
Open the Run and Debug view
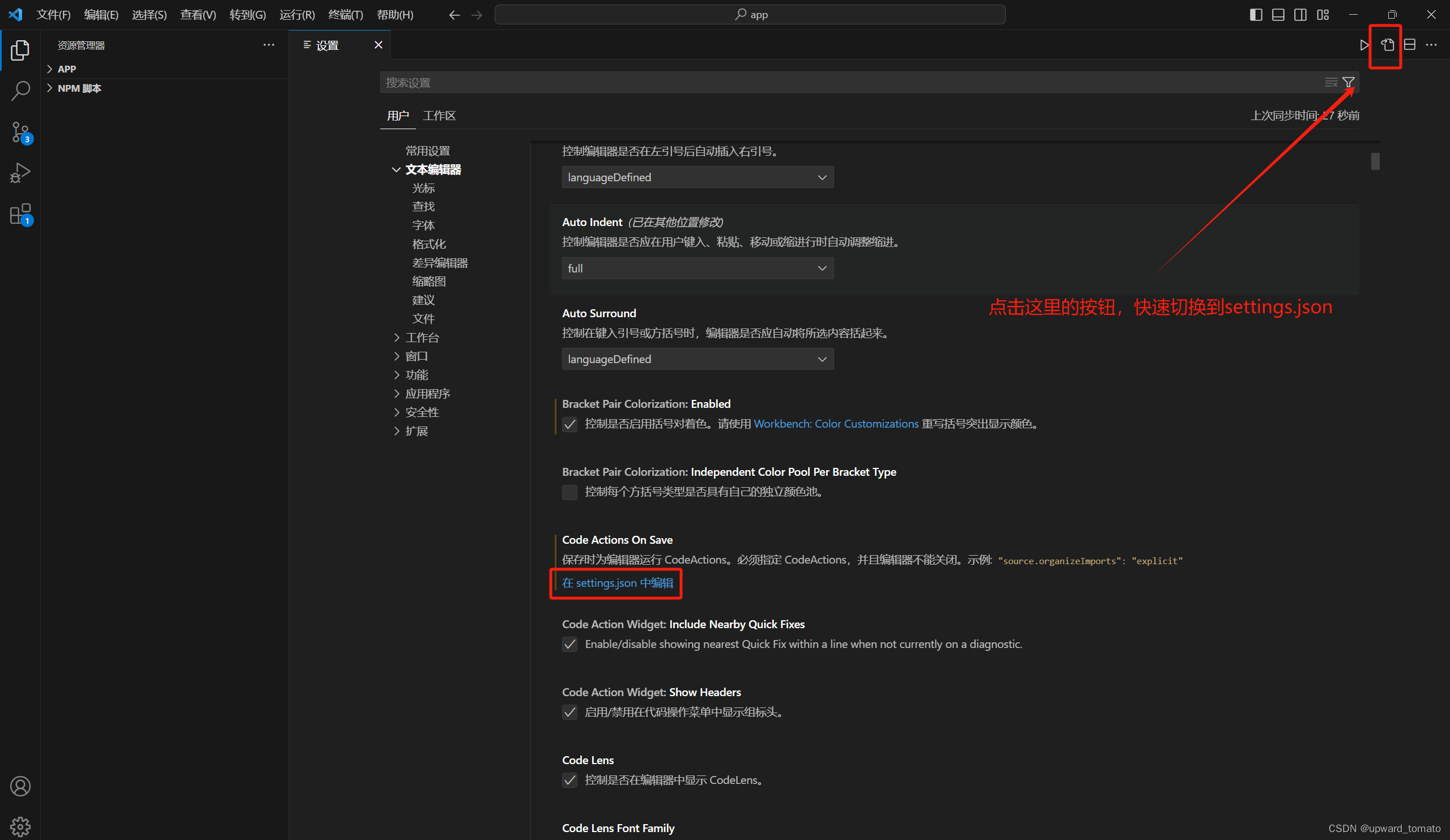pyautogui.click(x=20, y=172)
